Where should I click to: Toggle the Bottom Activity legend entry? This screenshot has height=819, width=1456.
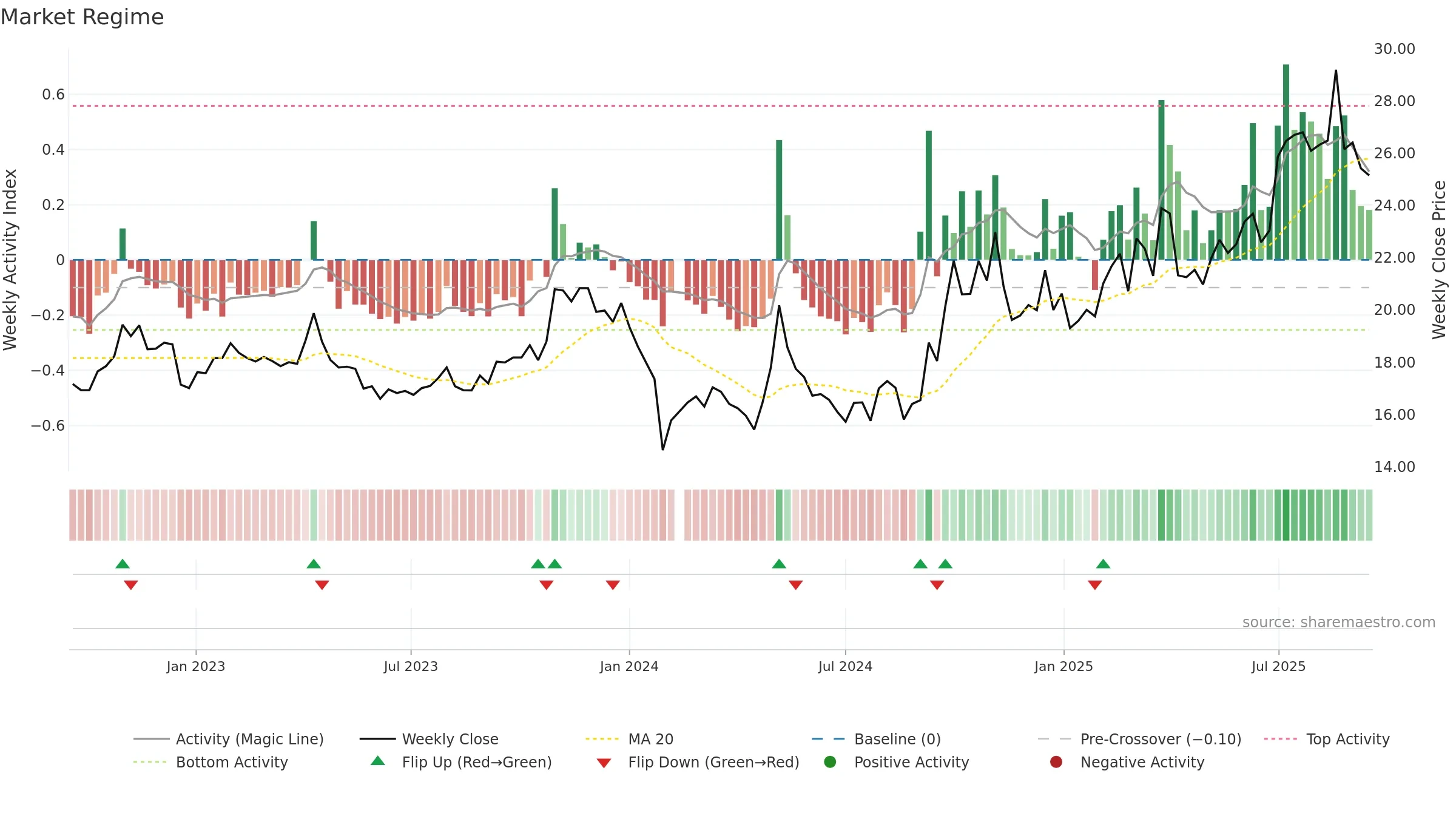pyautogui.click(x=211, y=762)
